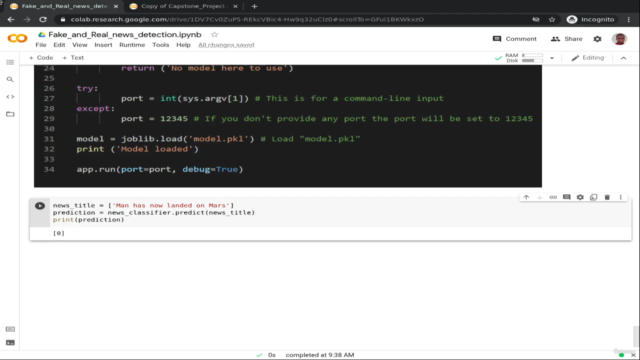Open the Edit menu
The width and height of the screenshot is (640, 360).
(59, 45)
